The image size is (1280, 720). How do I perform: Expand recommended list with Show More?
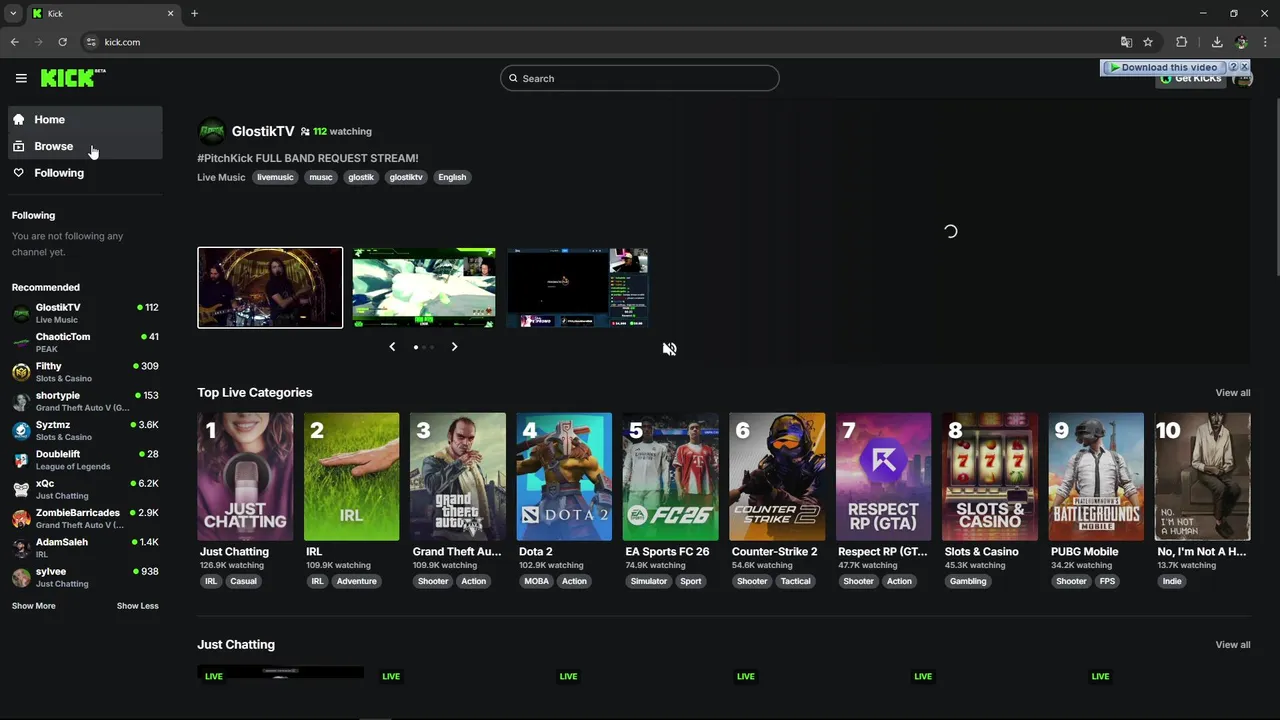[x=34, y=606]
